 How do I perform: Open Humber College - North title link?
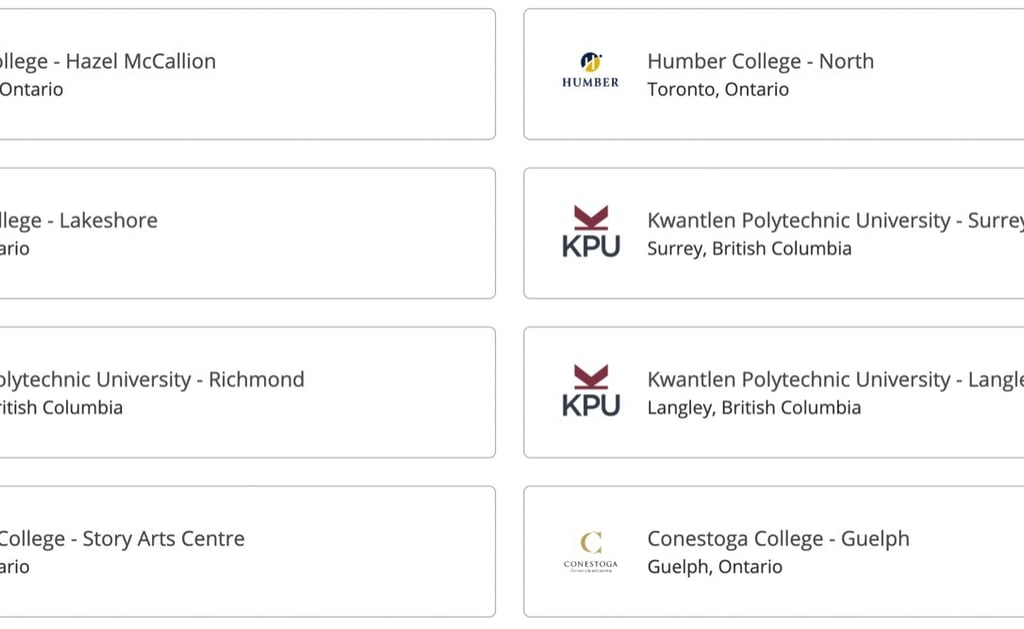[x=760, y=61]
